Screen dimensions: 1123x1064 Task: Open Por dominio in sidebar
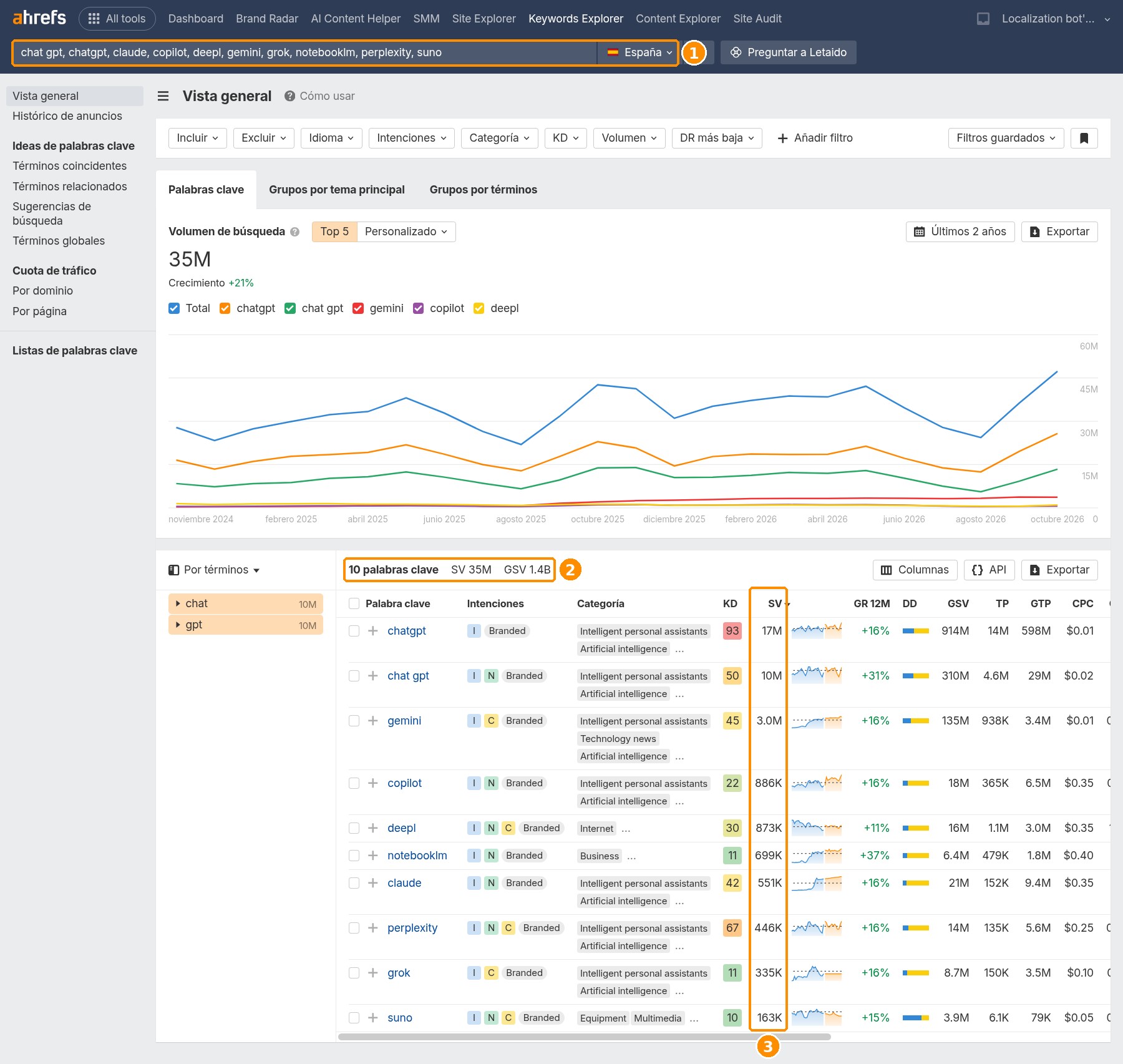43,291
